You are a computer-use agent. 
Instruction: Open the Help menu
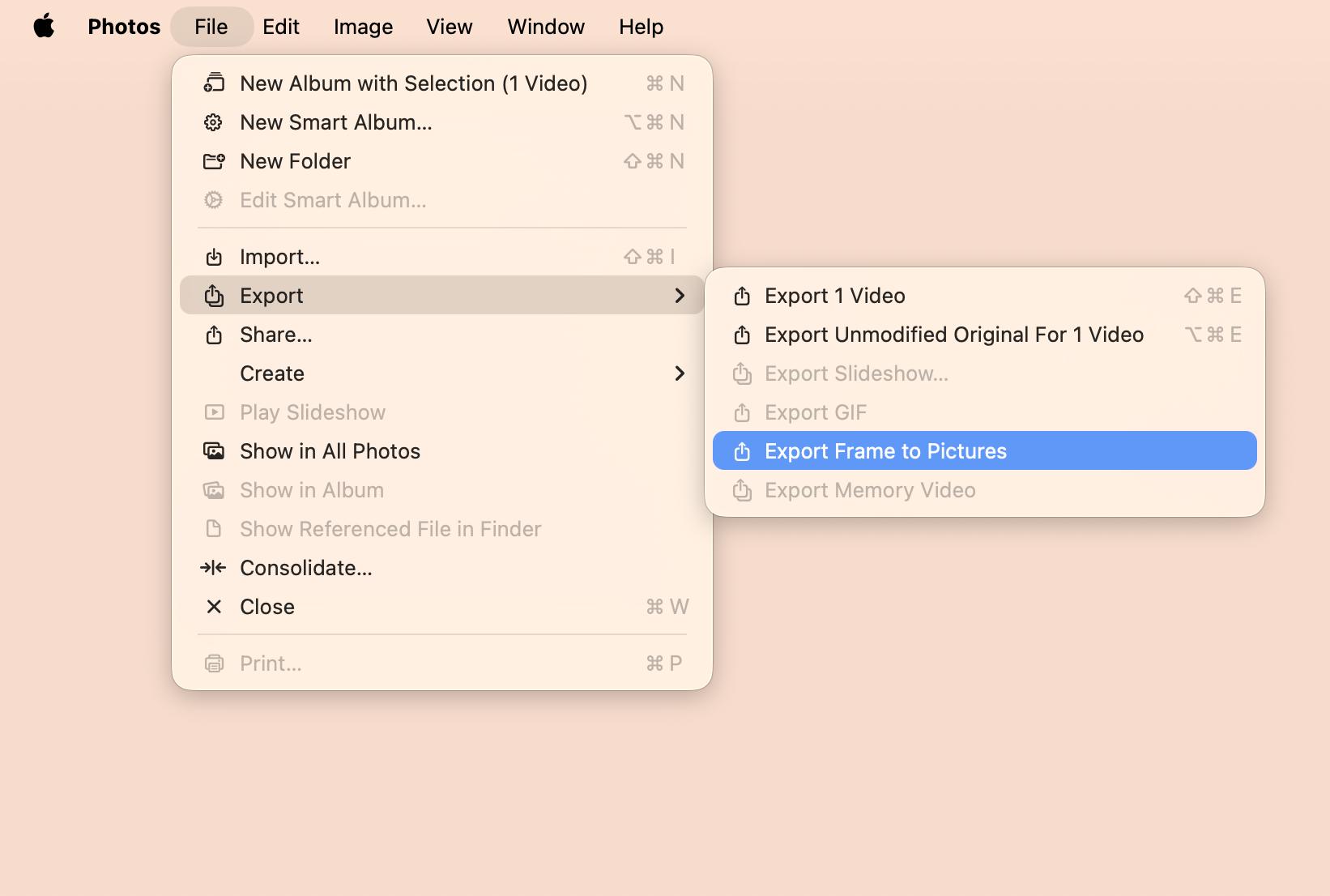[641, 27]
